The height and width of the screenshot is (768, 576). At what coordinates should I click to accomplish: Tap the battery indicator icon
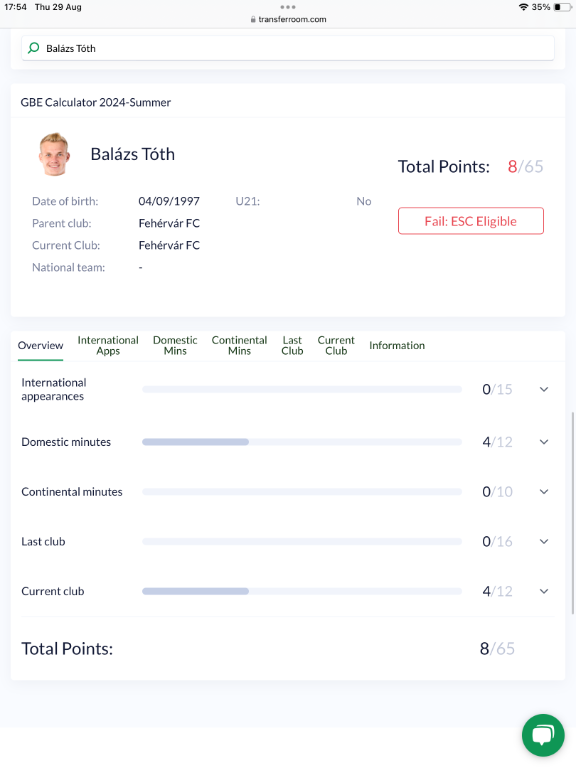click(562, 7)
